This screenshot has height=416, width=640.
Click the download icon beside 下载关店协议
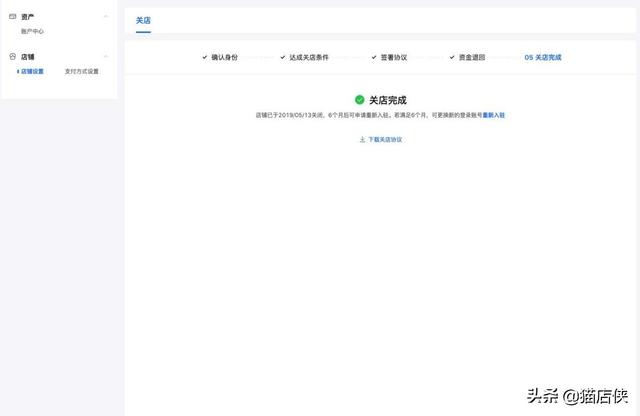point(362,140)
